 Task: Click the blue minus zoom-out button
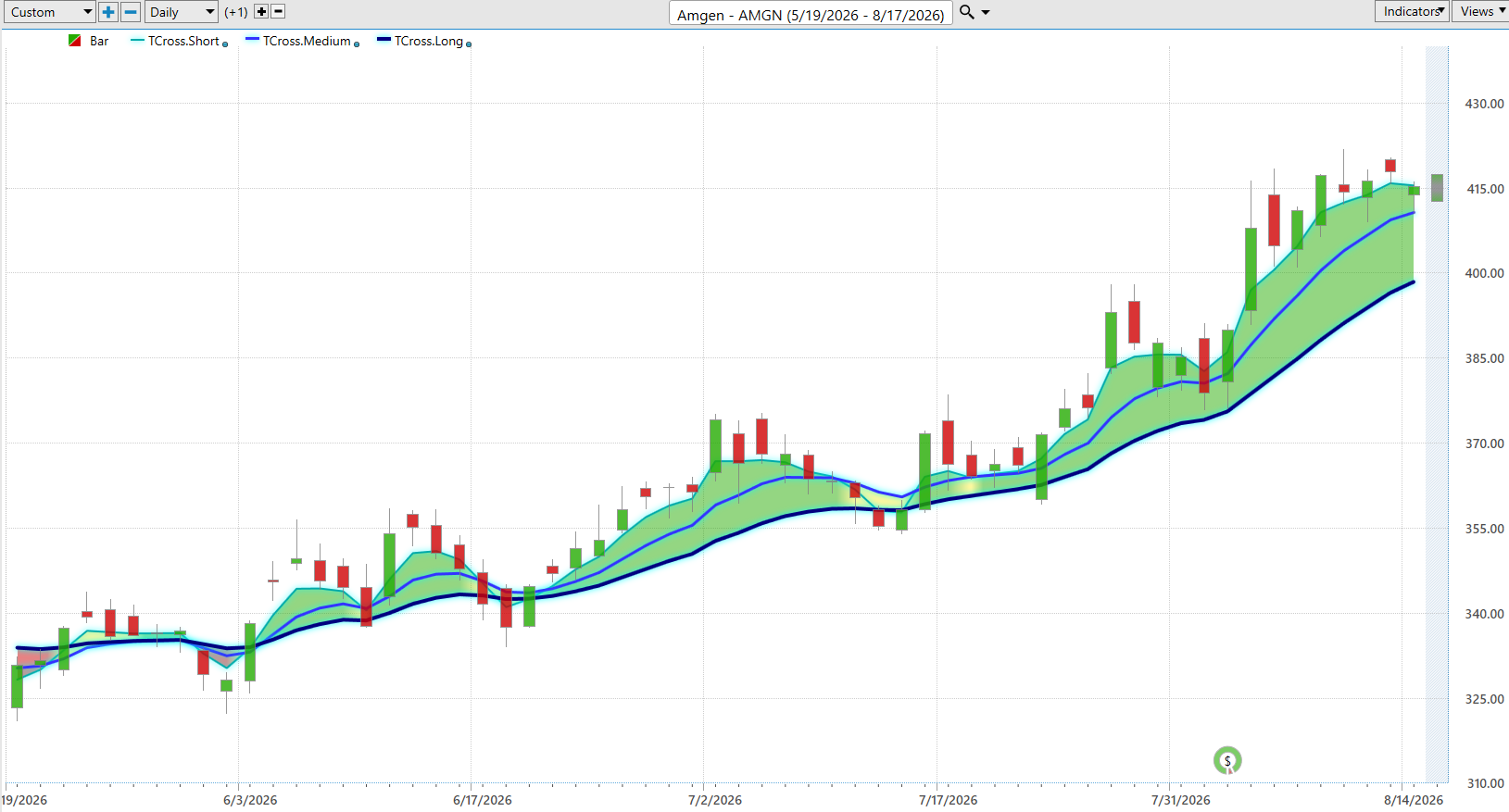point(132,12)
